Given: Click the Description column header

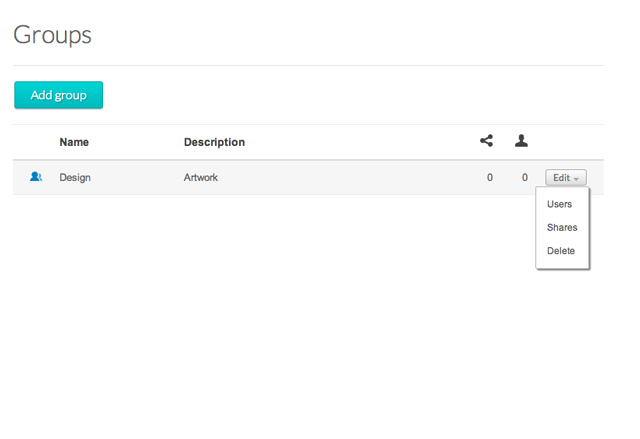Looking at the screenshot, I should [214, 142].
